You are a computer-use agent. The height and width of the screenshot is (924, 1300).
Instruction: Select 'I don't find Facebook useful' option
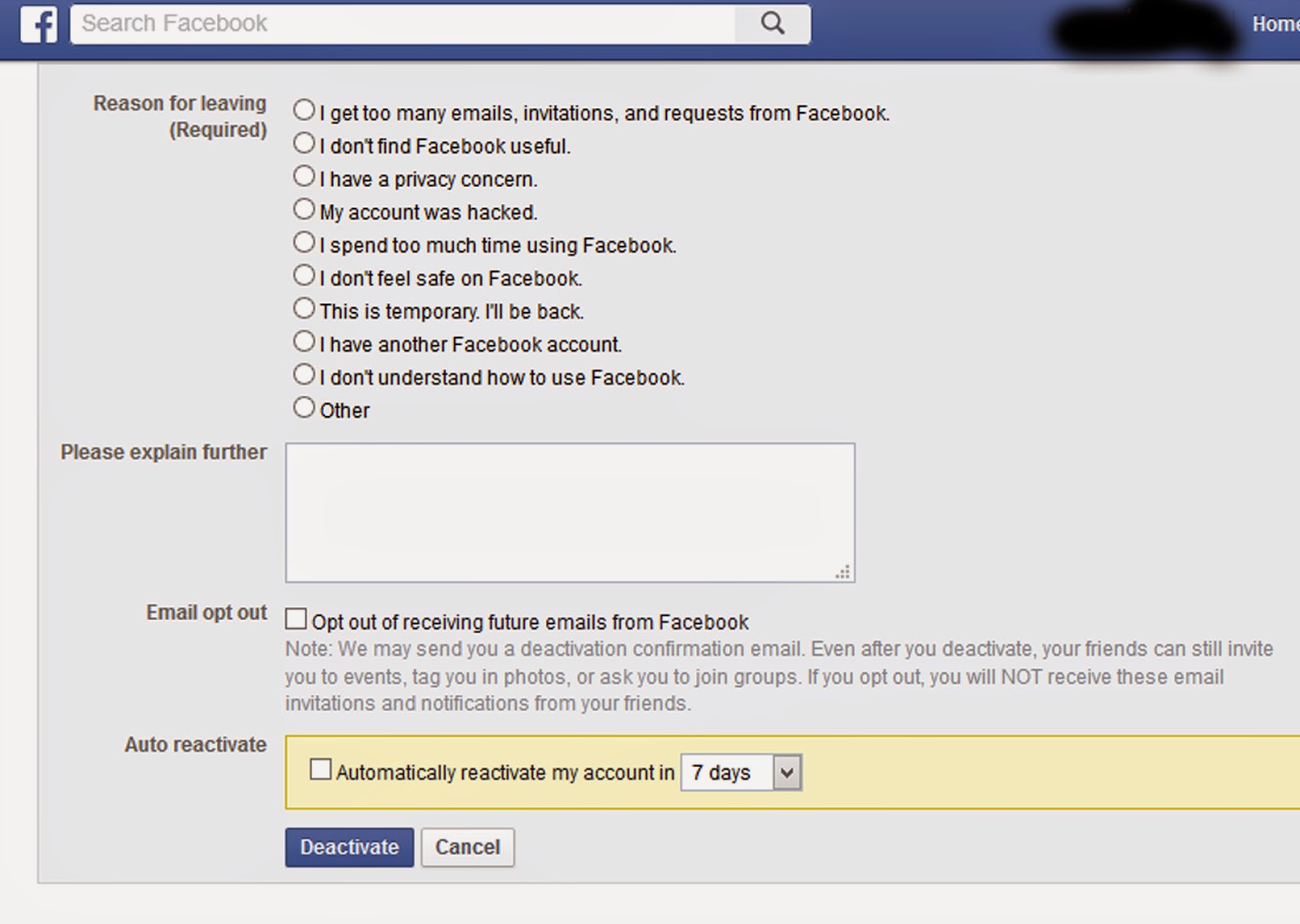(304, 143)
